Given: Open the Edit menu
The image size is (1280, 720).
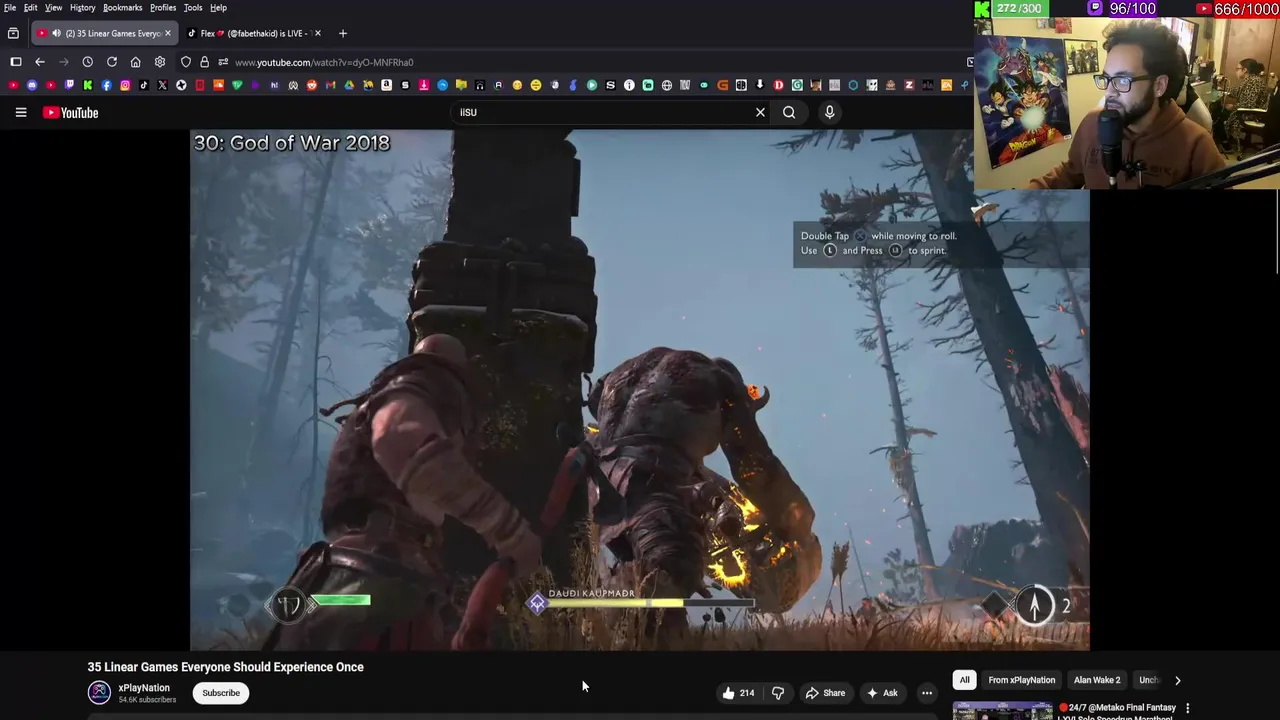Looking at the screenshot, I should [31, 7].
